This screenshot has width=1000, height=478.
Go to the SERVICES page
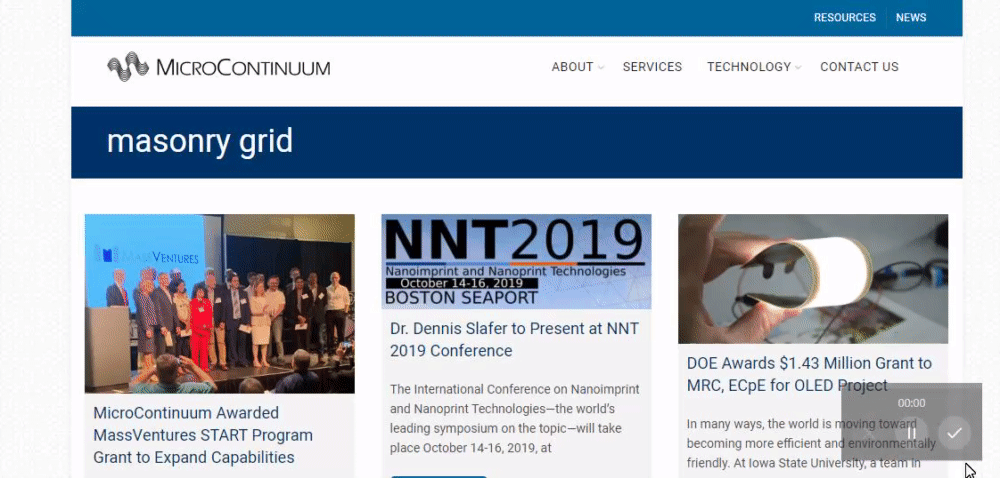pyautogui.click(x=652, y=67)
